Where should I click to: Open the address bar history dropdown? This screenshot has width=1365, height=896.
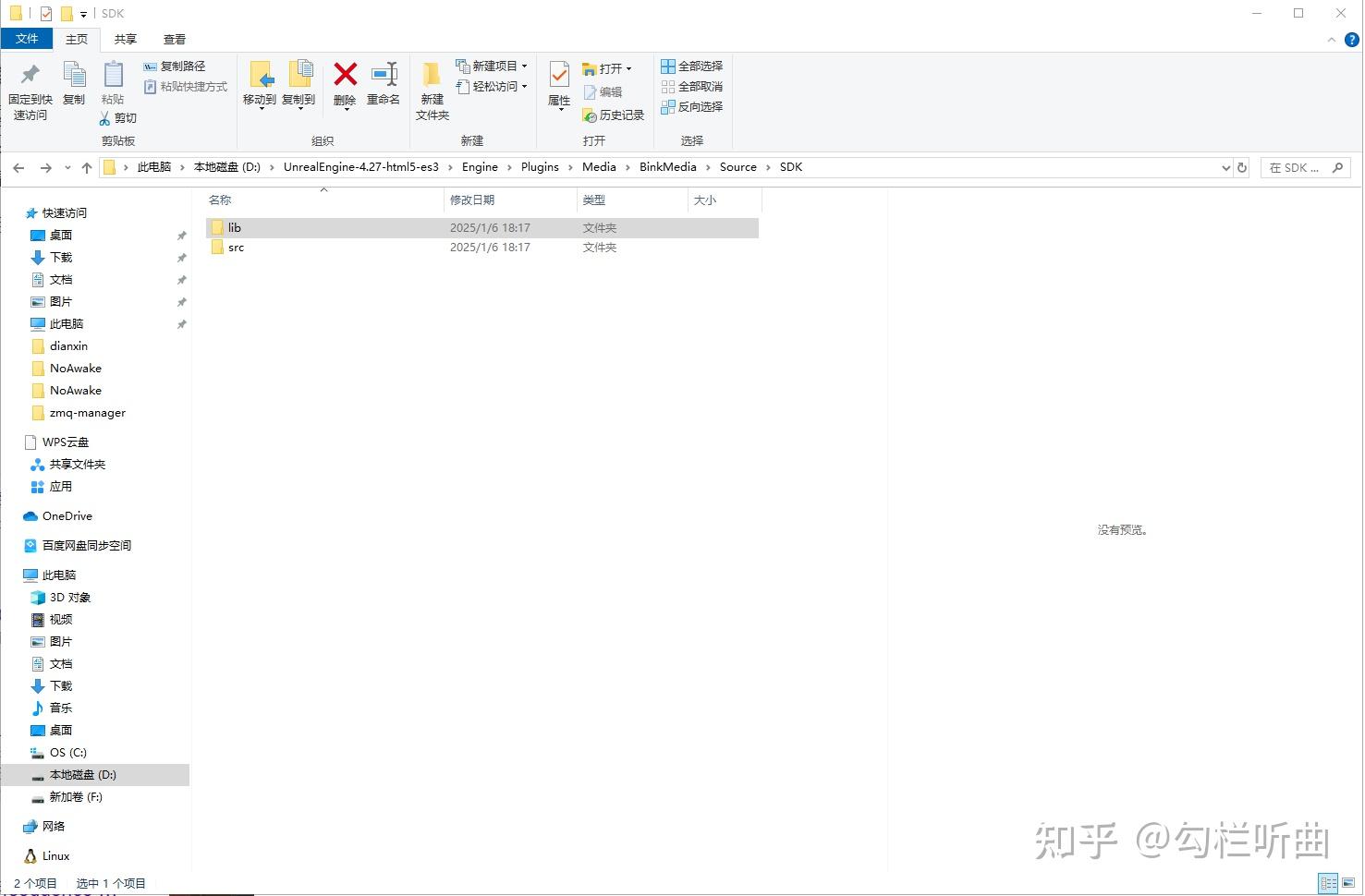[1225, 167]
